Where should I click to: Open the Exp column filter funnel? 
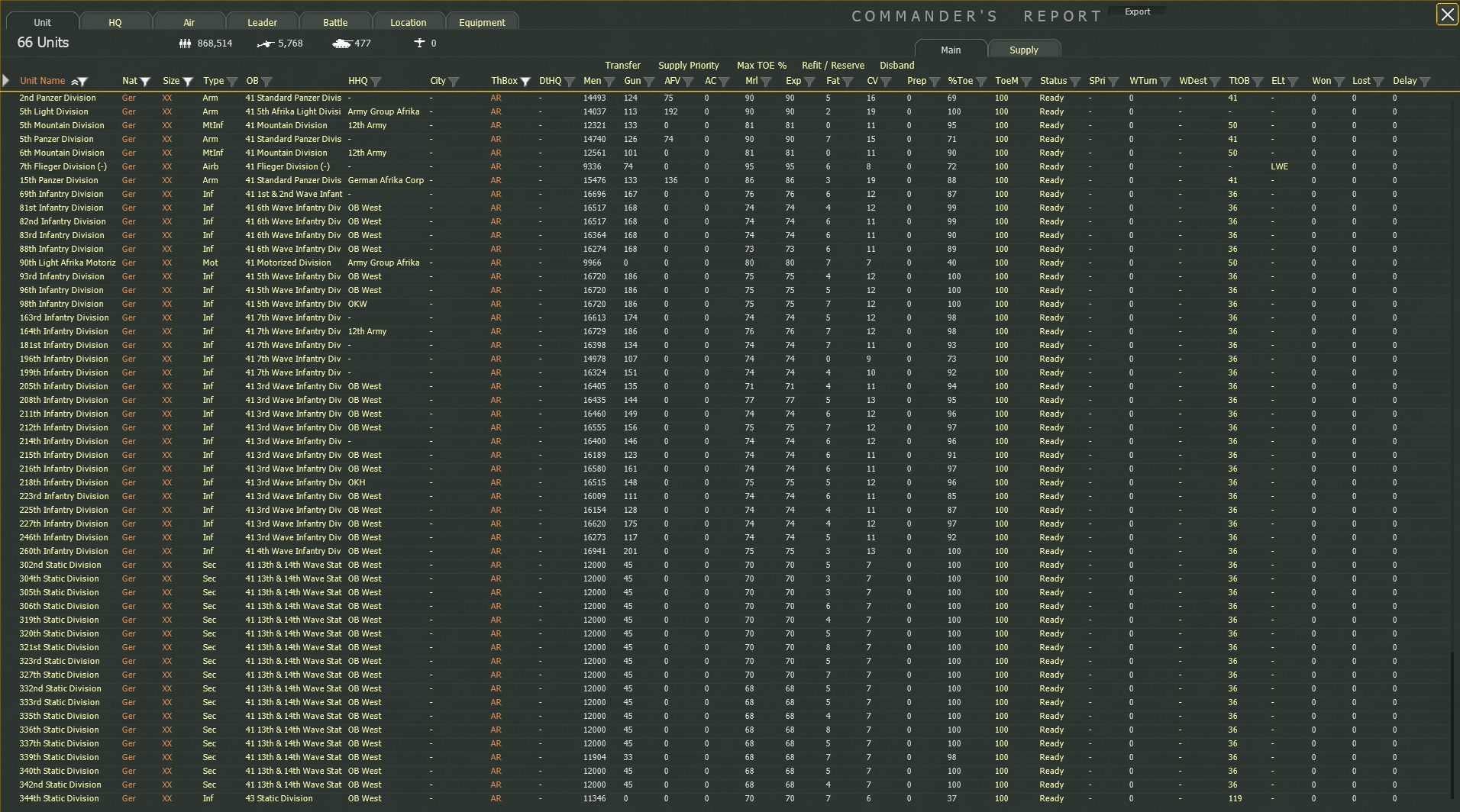point(809,82)
